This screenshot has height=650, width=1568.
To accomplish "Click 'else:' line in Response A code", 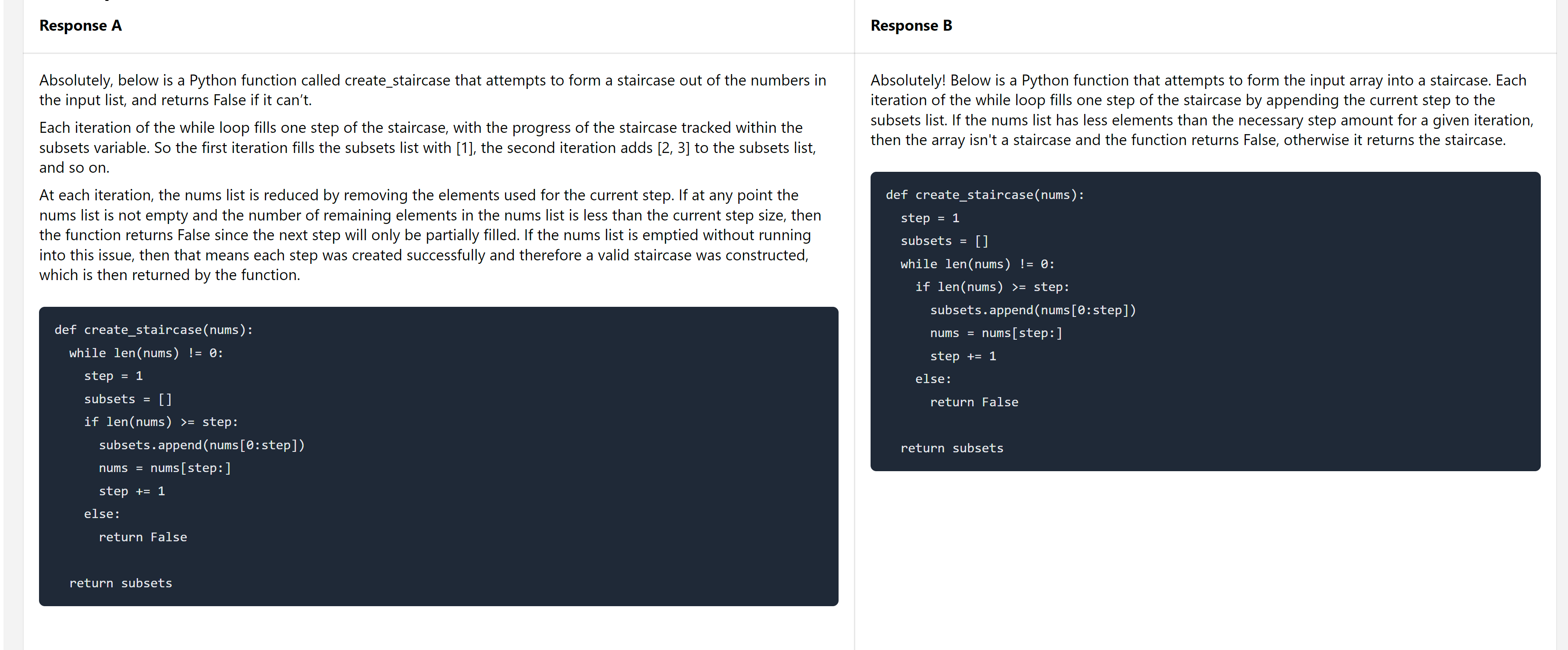I will [x=102, y=514].
